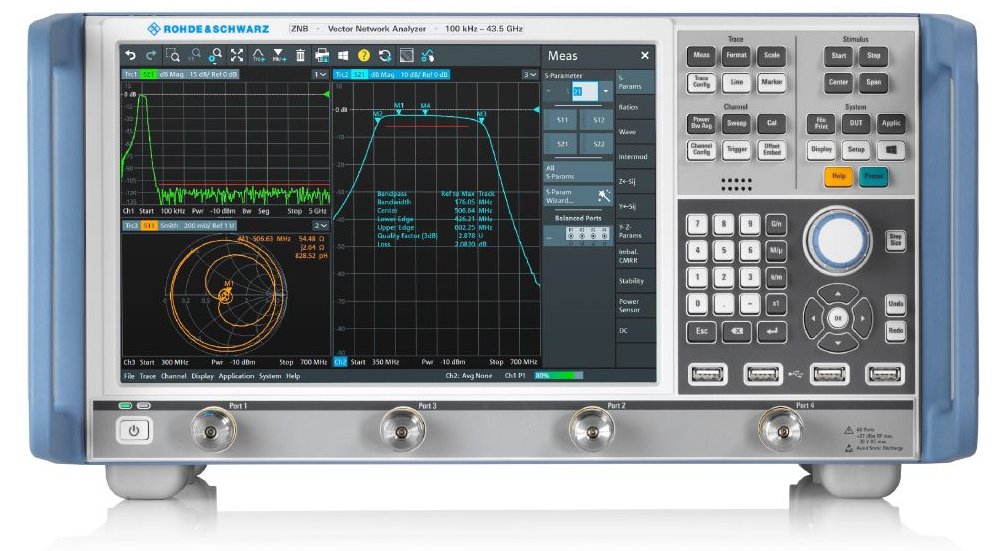
Task: Open the Trace menu in menu bar
Action: click(147, 376)
